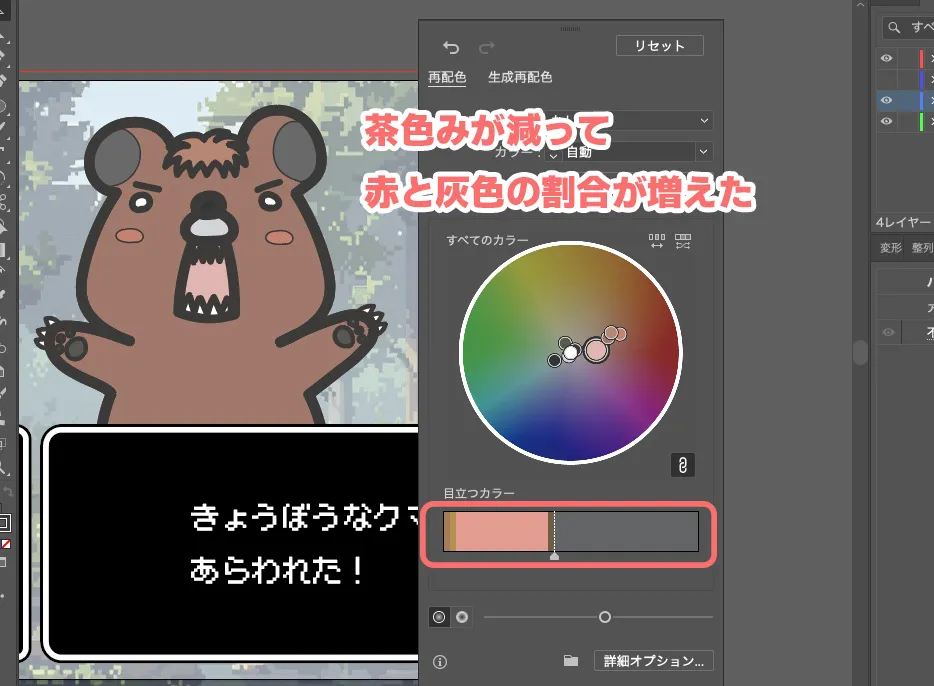Open the info icon in panel corner
The height and width of the screenshot is (686, 934).
[x=440, y=661]
